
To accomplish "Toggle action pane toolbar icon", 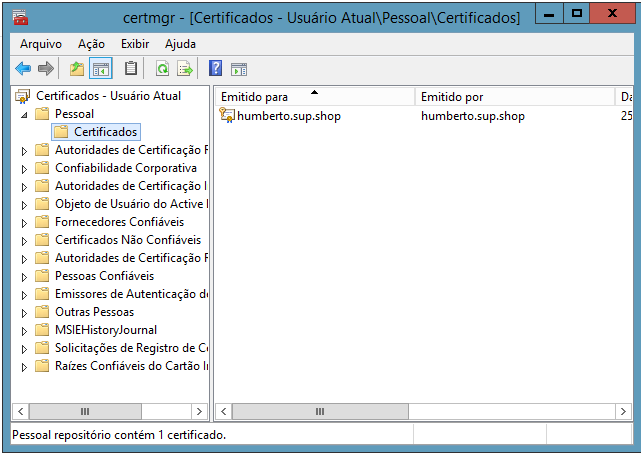I will pos(239,69).
